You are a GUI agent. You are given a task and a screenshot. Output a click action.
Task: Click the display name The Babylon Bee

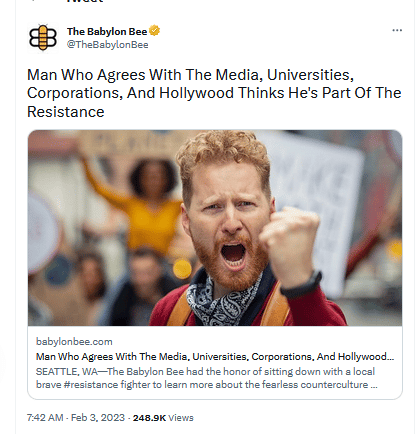click(107, 31)
